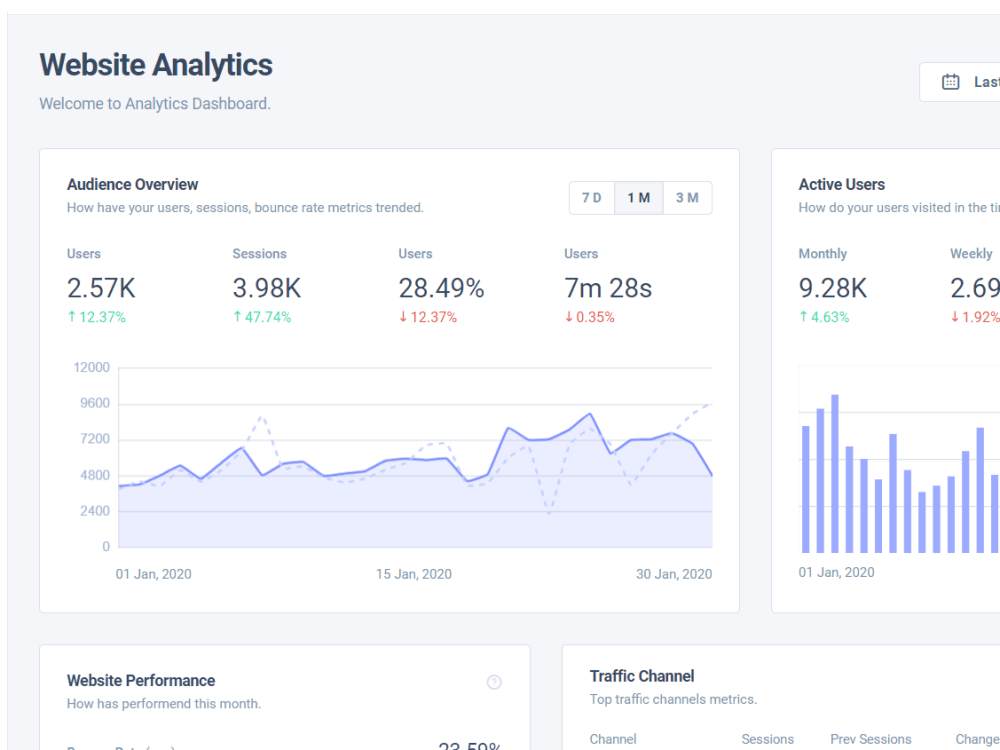Click the Users percentage metric 28.49%
1000x750 pixels.
(441, 288)
